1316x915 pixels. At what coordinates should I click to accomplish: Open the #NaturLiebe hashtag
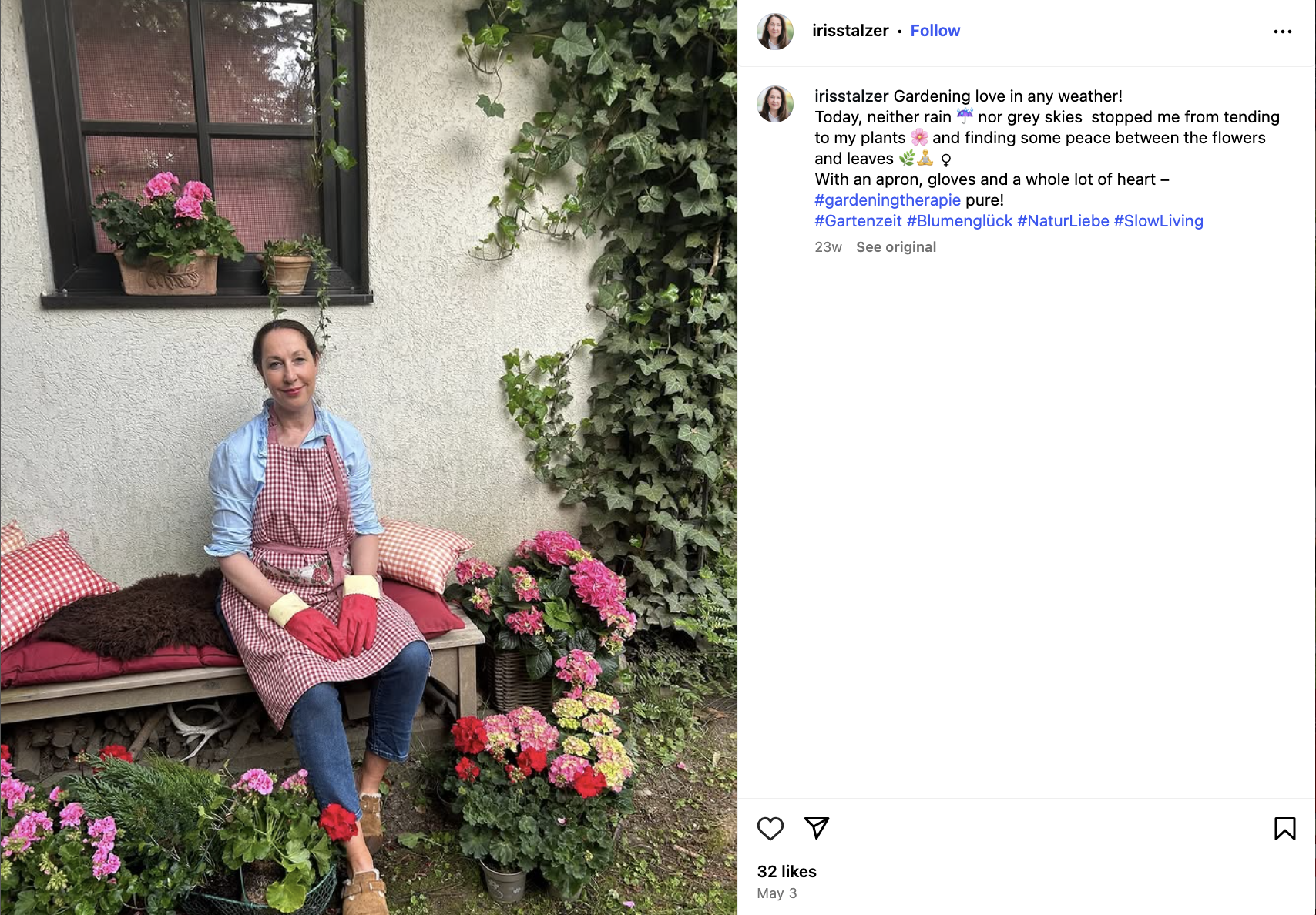(x=1063, y=221)
